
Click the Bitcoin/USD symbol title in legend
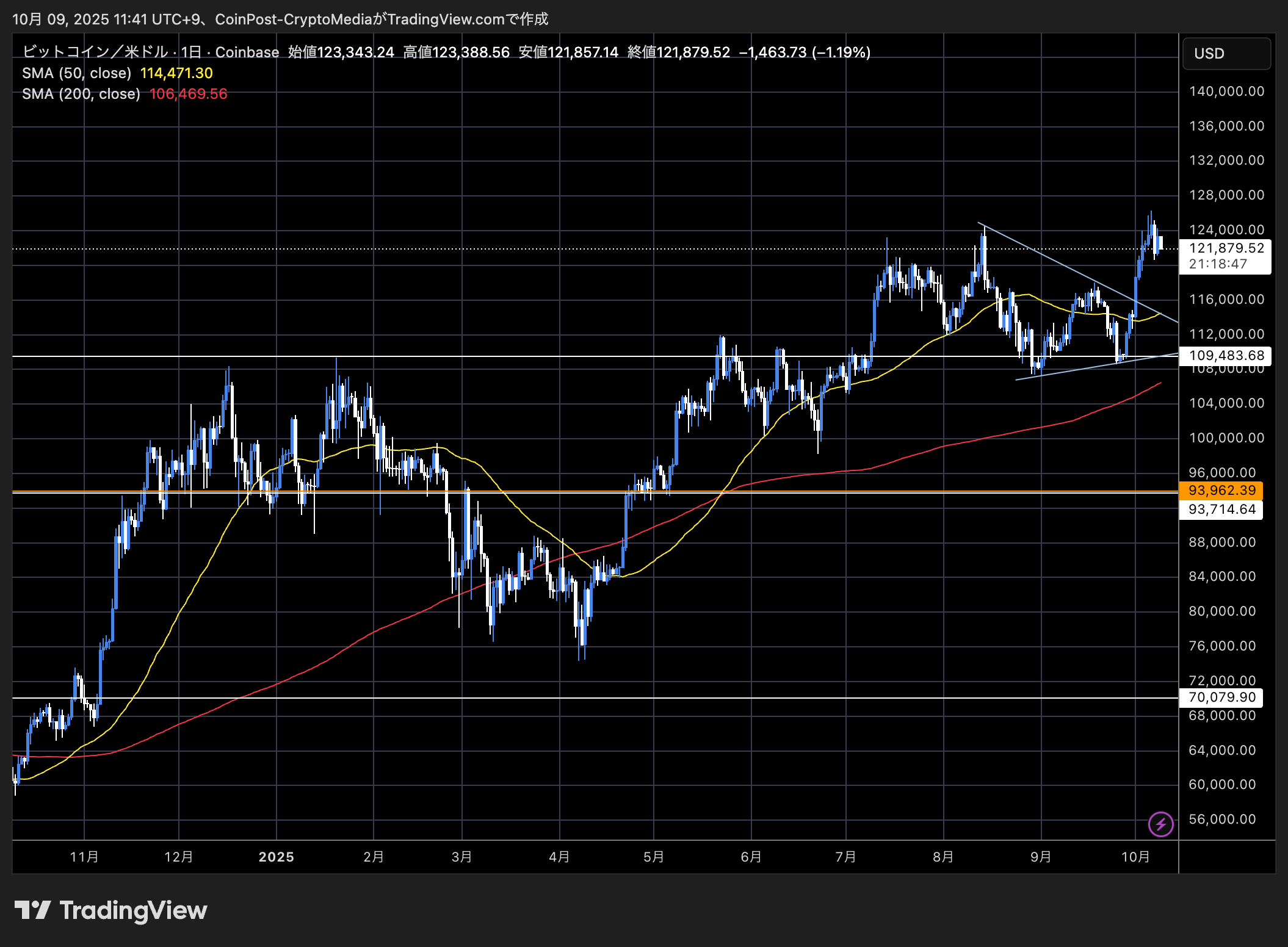pyautogui.click(x=95, y=52)
